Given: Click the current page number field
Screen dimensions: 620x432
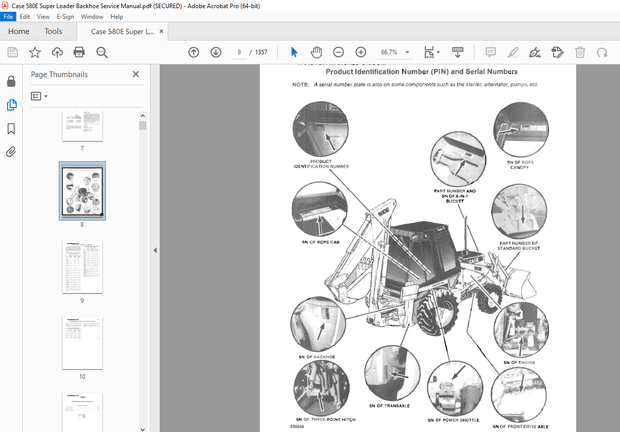Looking at the screenshot, I should (239, 52).
